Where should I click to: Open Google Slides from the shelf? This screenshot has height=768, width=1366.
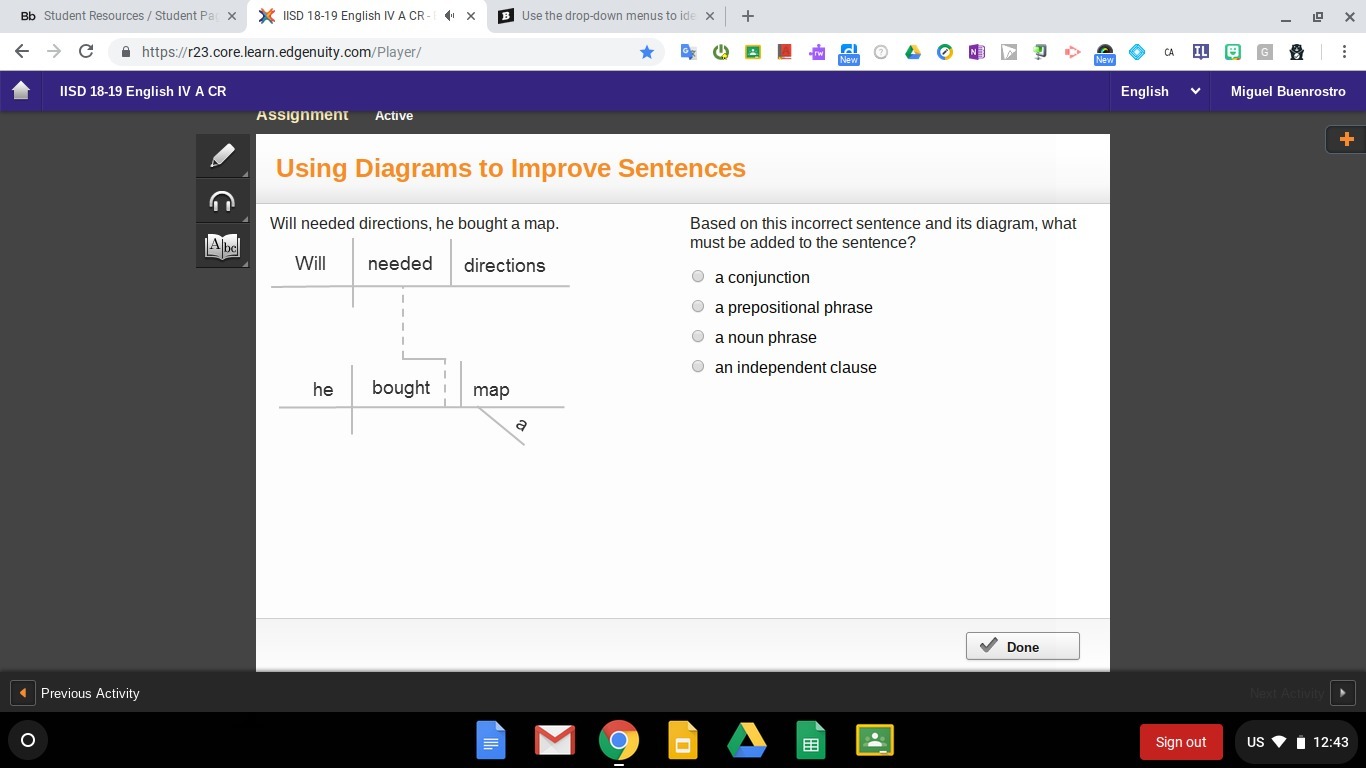pyautogui.click(x=683, y=741)
